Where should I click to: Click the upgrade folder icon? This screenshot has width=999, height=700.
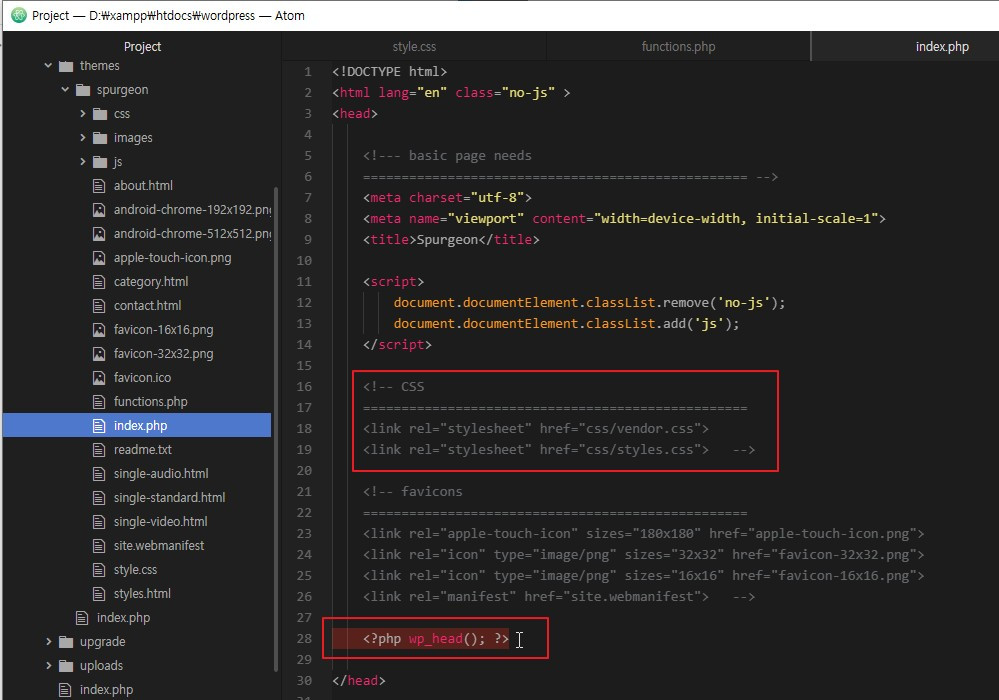click(66, 641)
